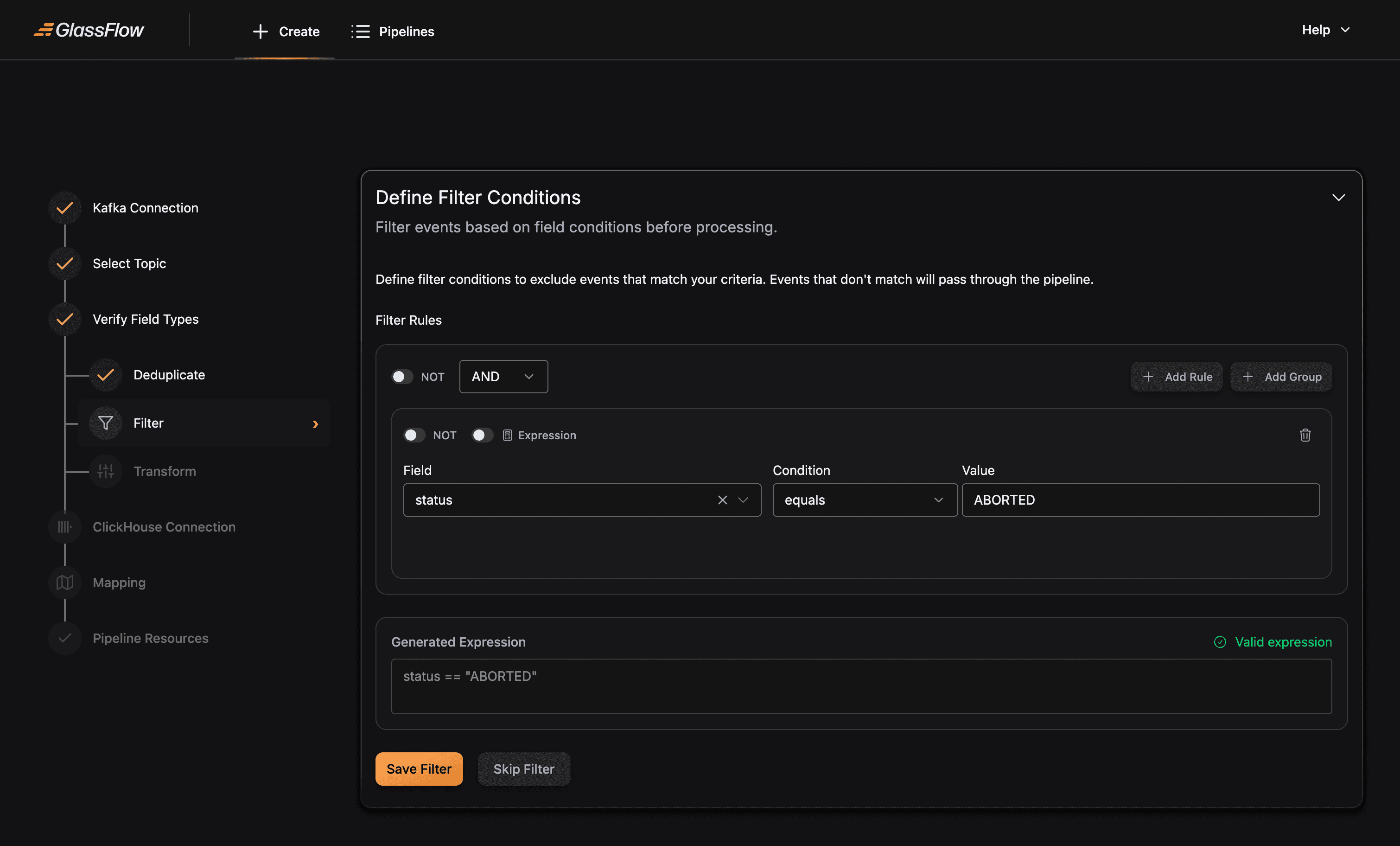Select the Filter funnel icon in sidebar
Screen dimensions: 1400x846
106,423
